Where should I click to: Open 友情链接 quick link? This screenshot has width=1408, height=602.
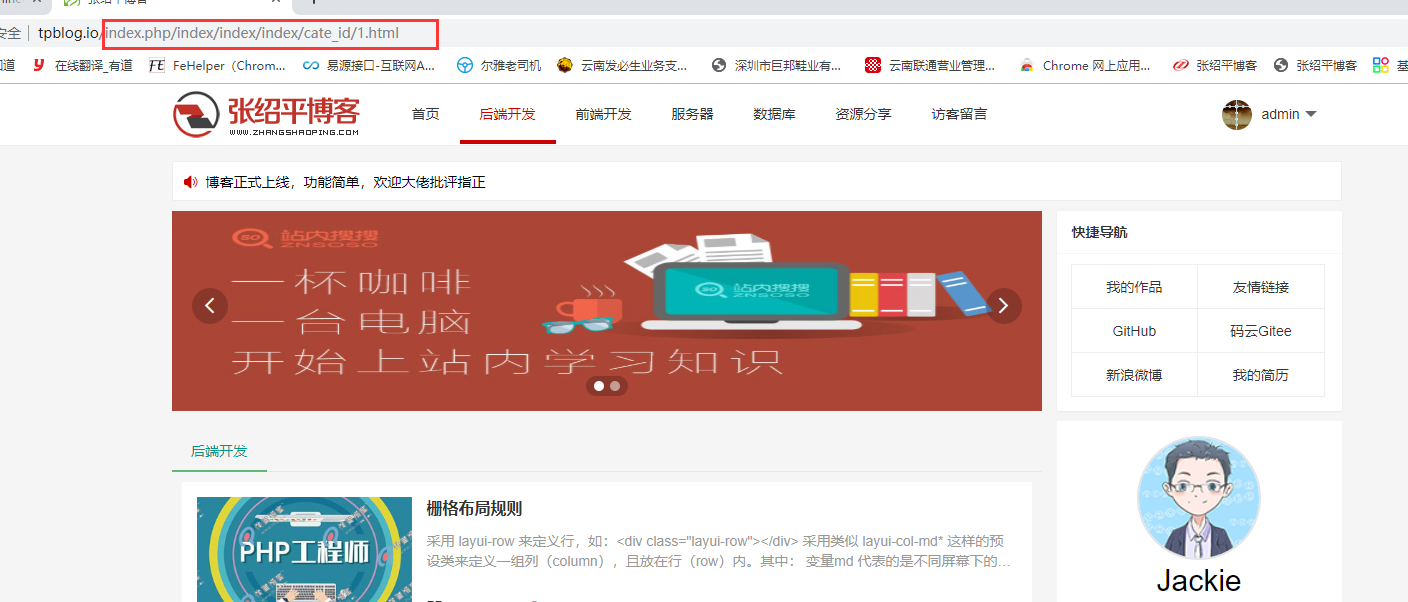[x=1261, y=287]
